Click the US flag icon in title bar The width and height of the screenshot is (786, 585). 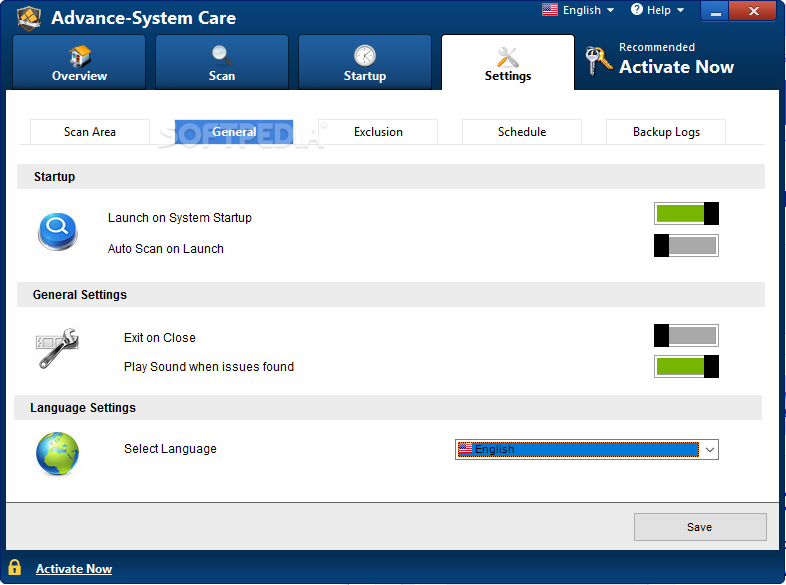550,10
